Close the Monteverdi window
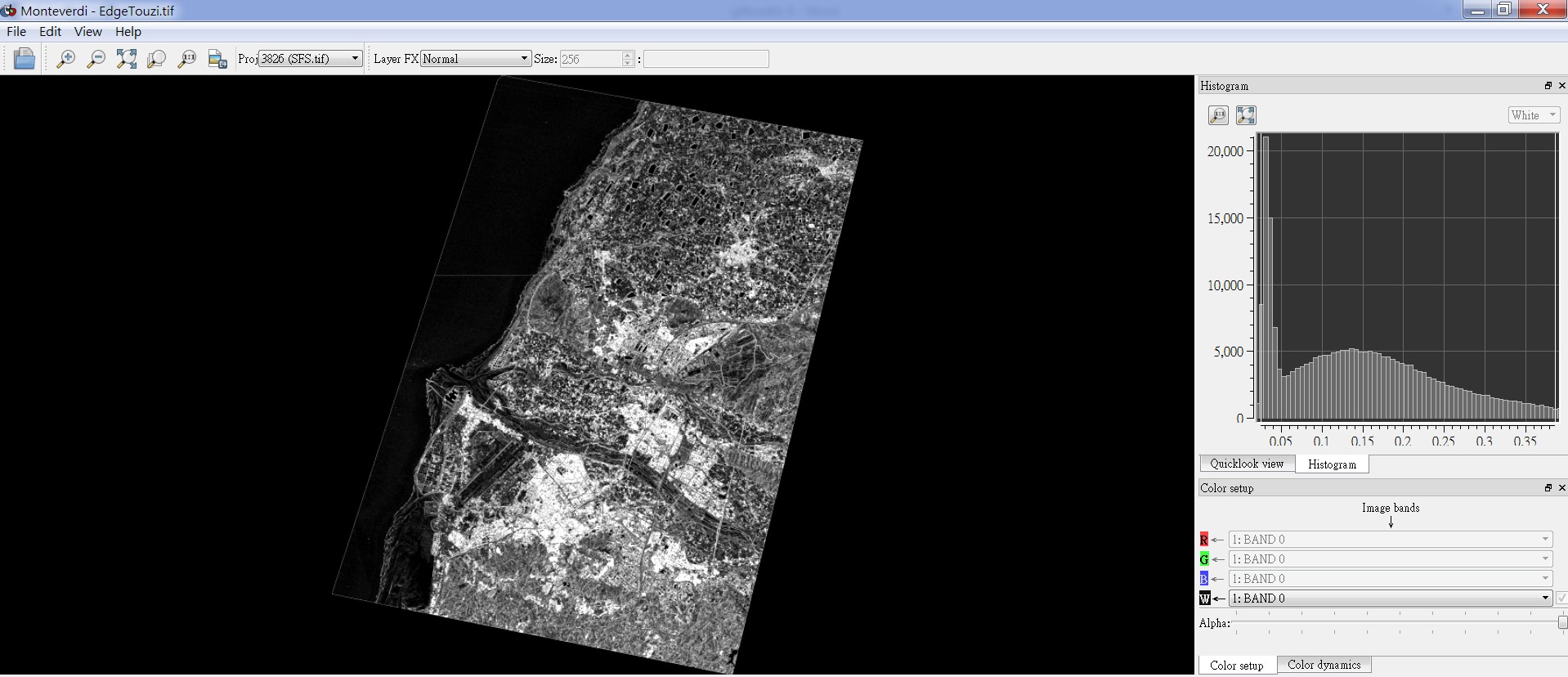 pyautogui.click(x=1542, y=10)
